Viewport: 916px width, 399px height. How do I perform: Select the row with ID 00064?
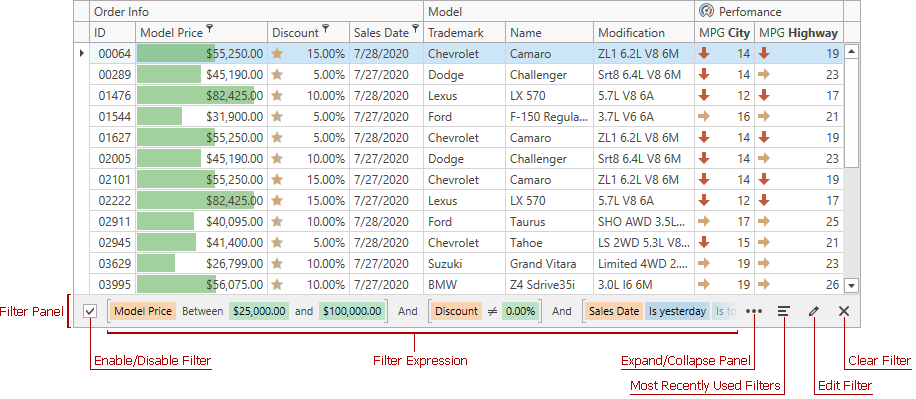[x=466, y=54]
